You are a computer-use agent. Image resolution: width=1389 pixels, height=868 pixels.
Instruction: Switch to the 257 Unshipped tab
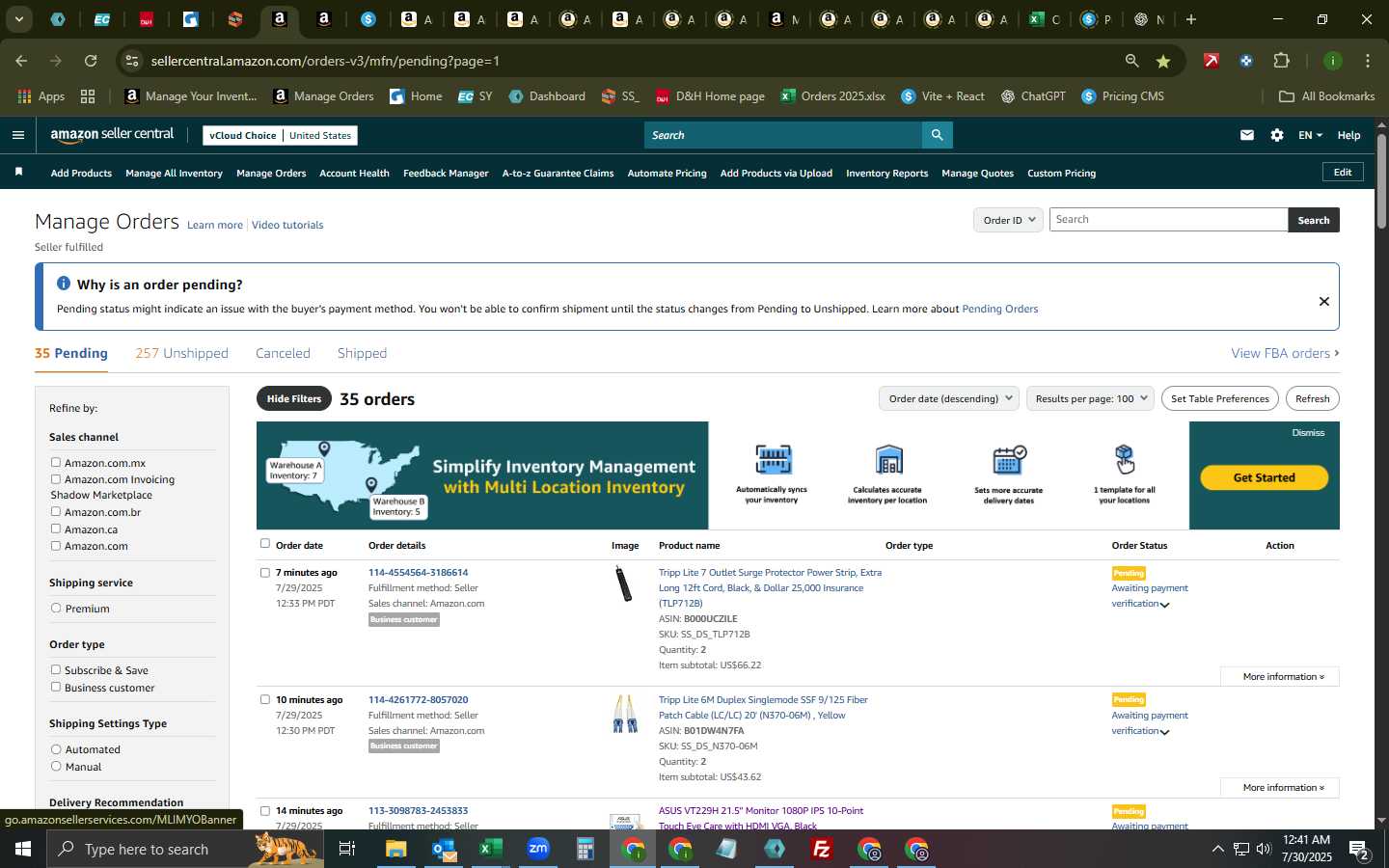coord(181,353)
